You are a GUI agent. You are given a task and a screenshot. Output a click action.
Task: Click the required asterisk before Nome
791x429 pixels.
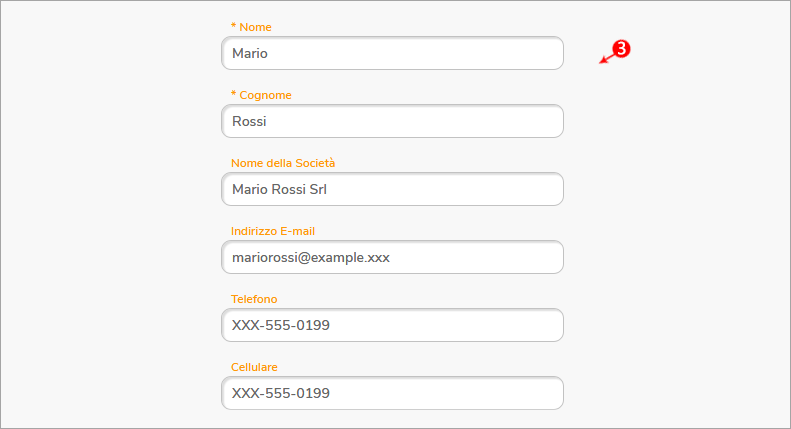coord(234,26)
